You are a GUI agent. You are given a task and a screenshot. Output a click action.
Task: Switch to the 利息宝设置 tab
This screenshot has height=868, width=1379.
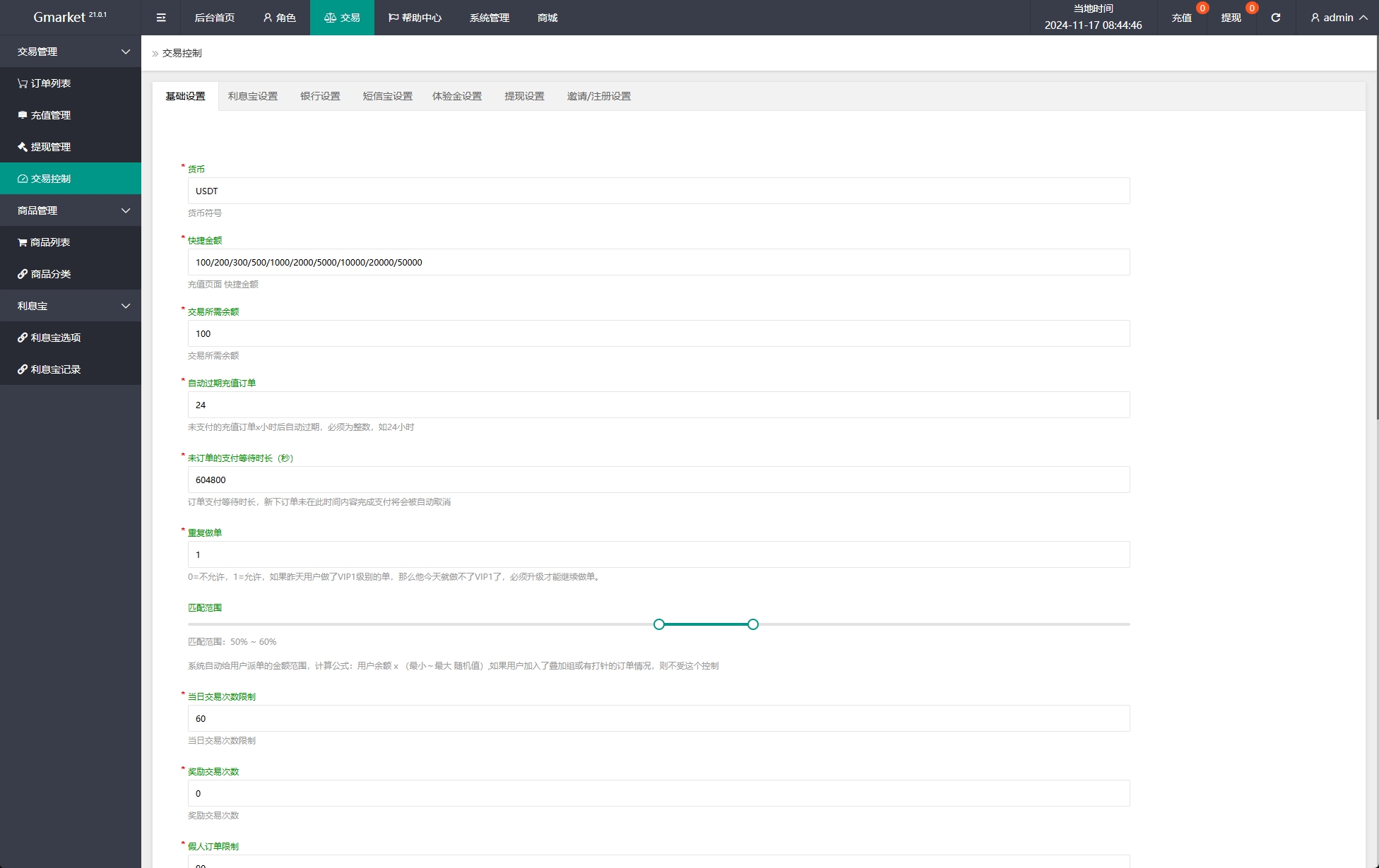click(x=252, y=96)
